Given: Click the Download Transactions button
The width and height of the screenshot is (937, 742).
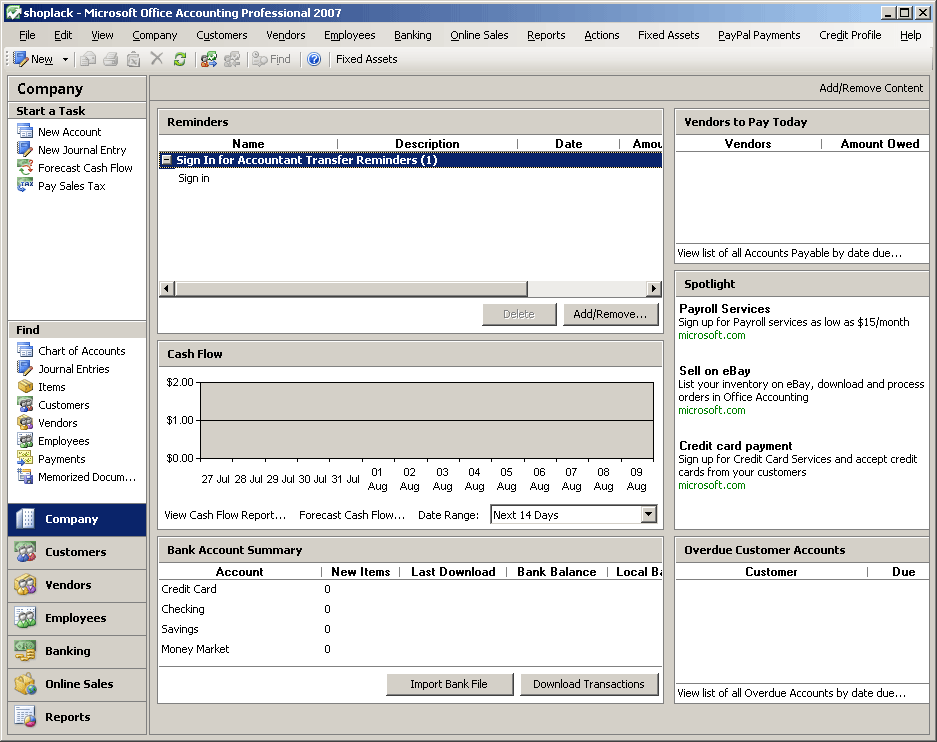Looking at the screenshot, I should (x=589, y=684).
